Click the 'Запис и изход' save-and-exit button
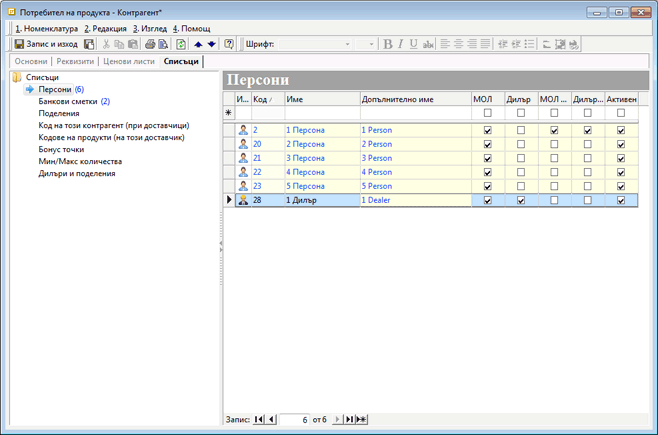 coord(46,44)
